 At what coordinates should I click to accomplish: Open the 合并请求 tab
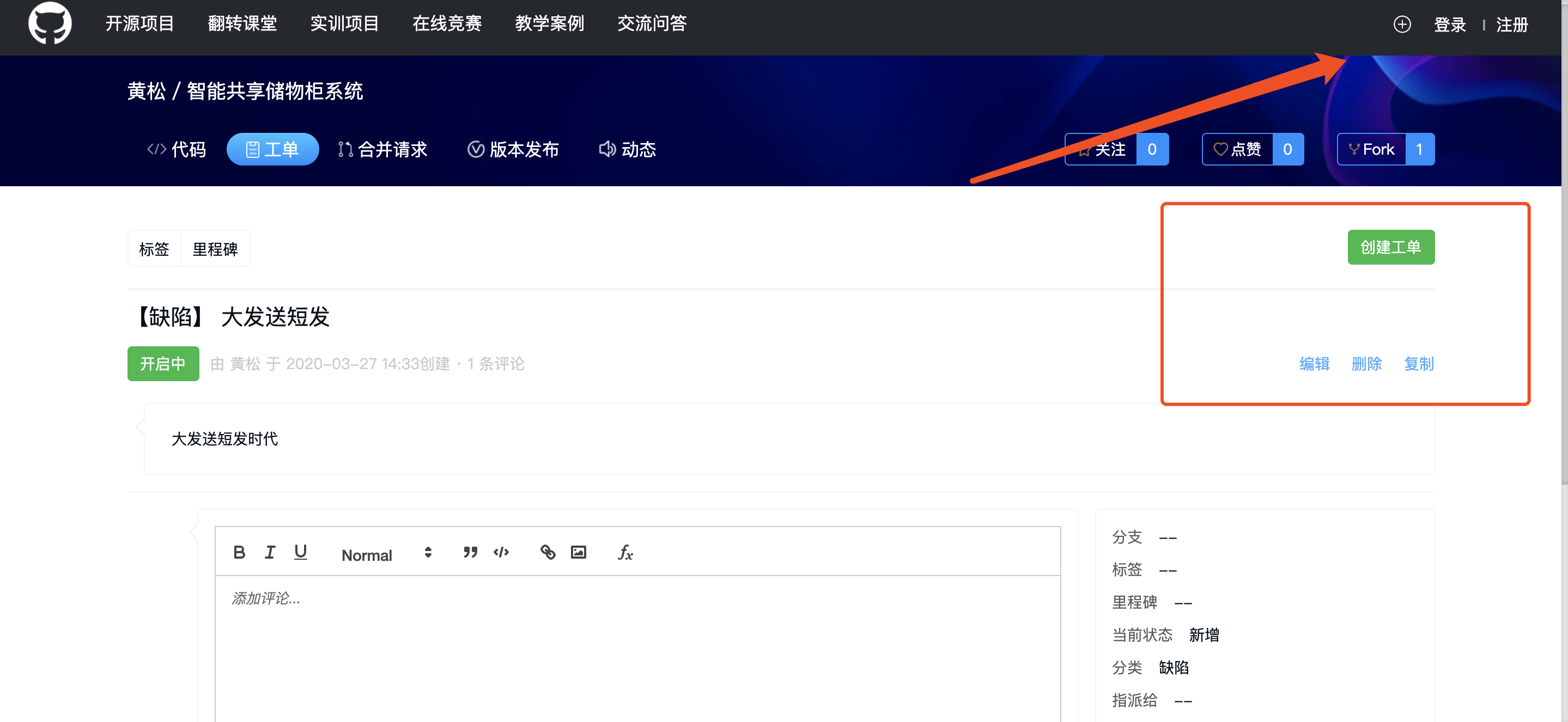[382, 149]
